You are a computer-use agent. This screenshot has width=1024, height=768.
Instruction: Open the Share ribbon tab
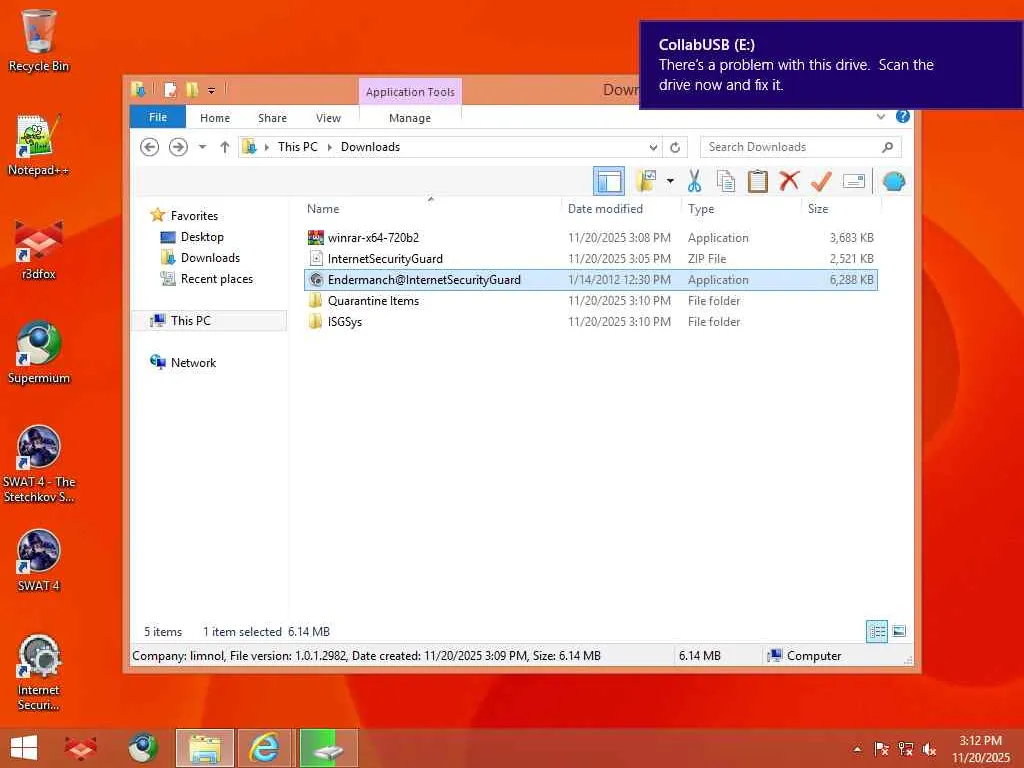point(272,118)
